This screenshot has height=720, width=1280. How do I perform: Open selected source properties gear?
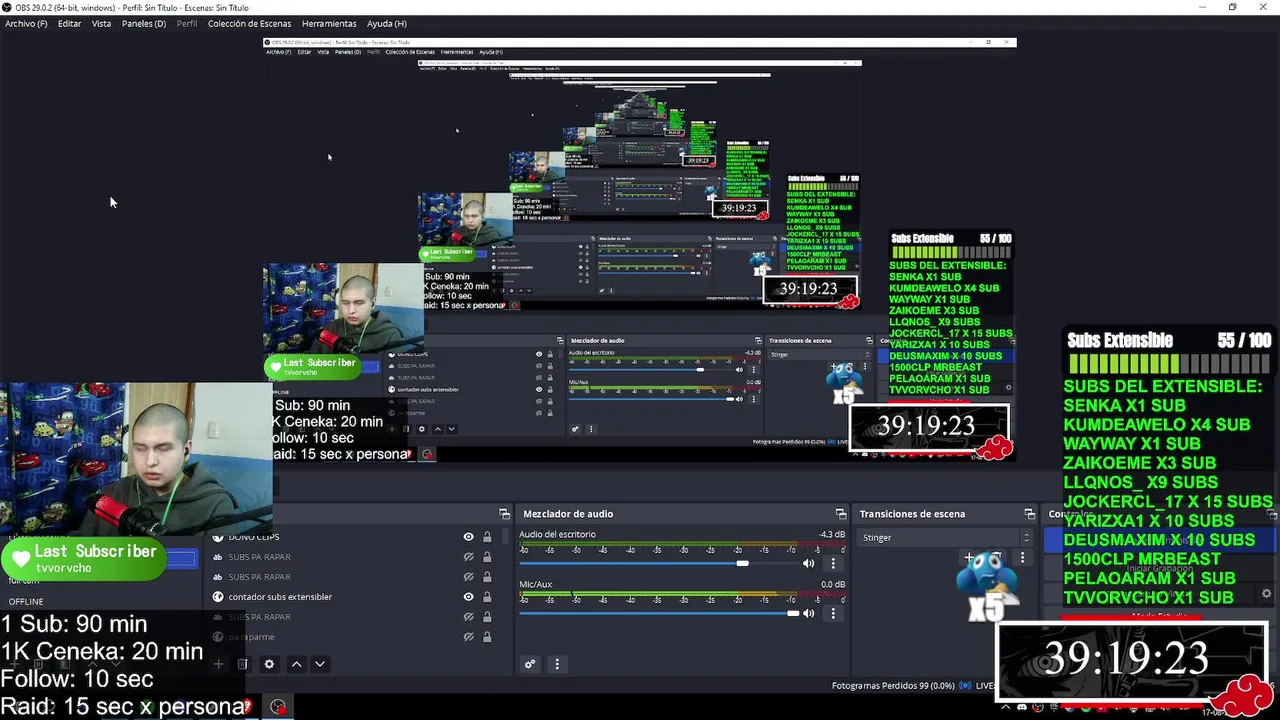269,664
